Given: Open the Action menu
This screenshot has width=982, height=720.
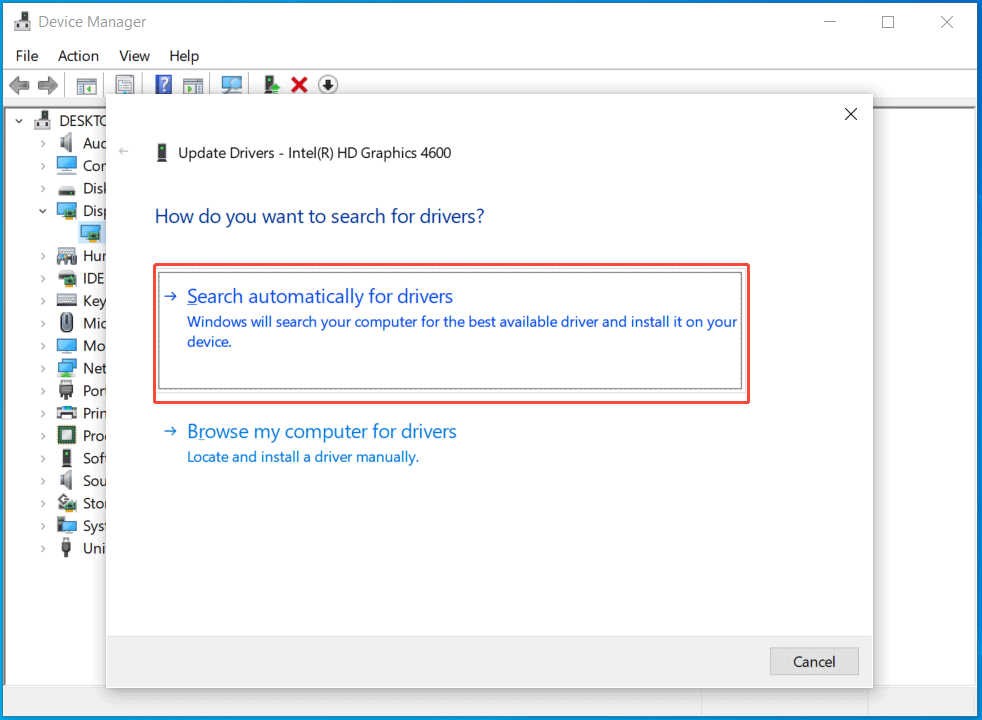Looking at the screenshot, I should pos(78,56).
